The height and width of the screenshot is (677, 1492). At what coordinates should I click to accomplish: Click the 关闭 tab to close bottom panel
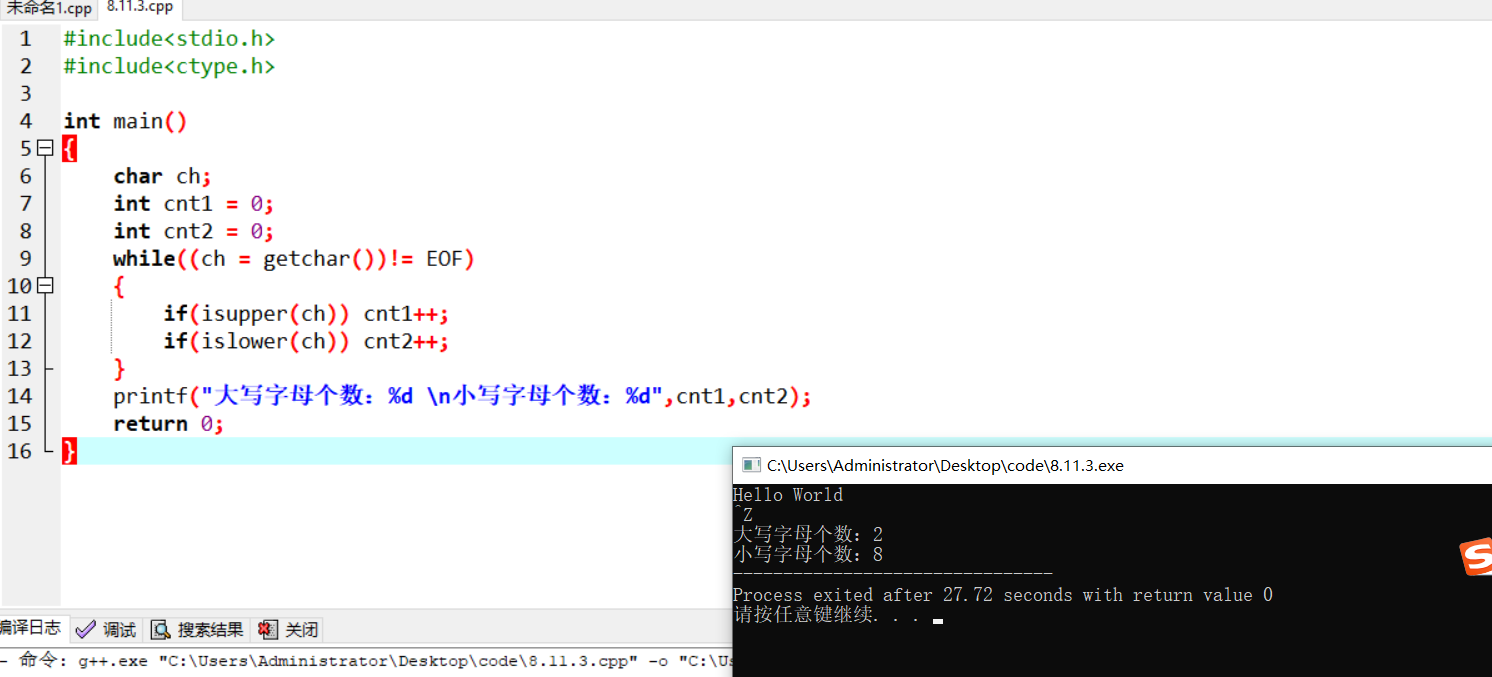[x=288, y=629]
